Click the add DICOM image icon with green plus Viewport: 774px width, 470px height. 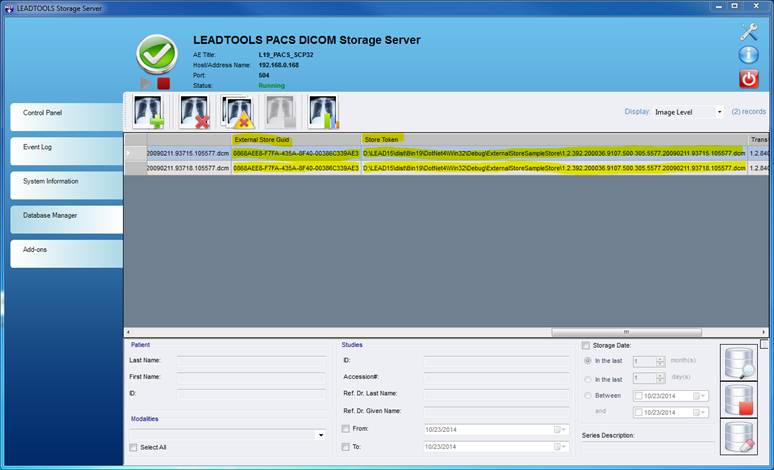click(x=149, y=112)
